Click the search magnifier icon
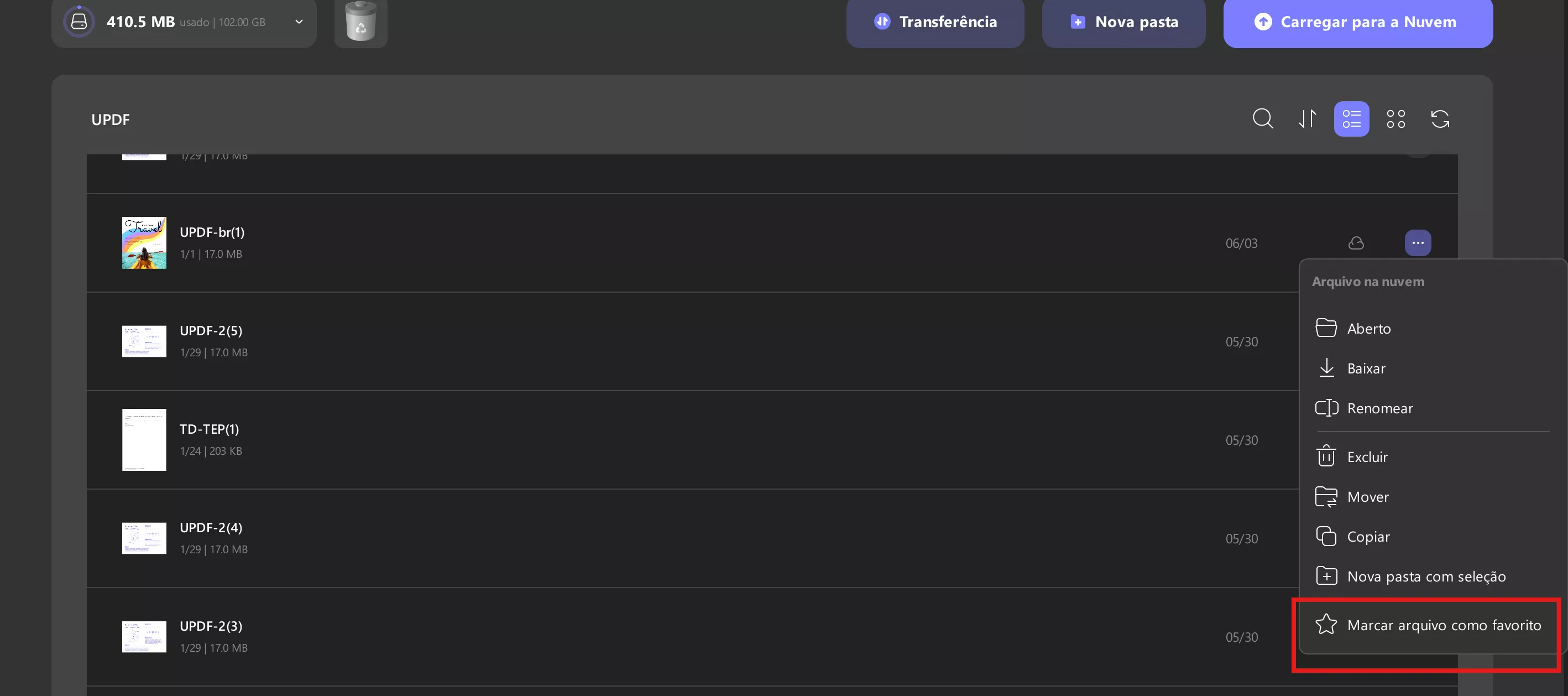 tap(1263, 119)
